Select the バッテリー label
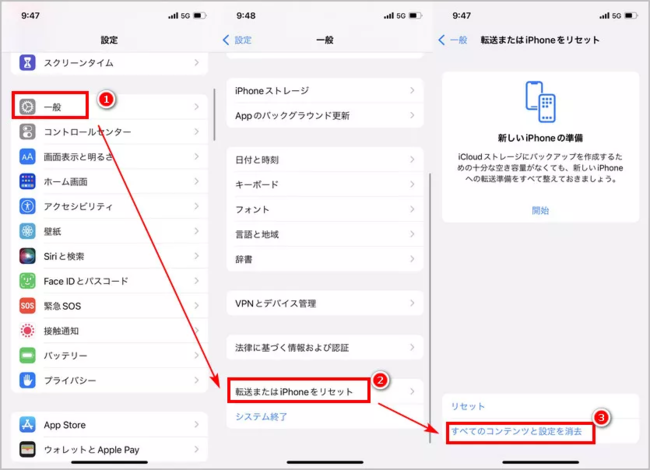This screenshot has width=650, height=471. click(65, 356)
